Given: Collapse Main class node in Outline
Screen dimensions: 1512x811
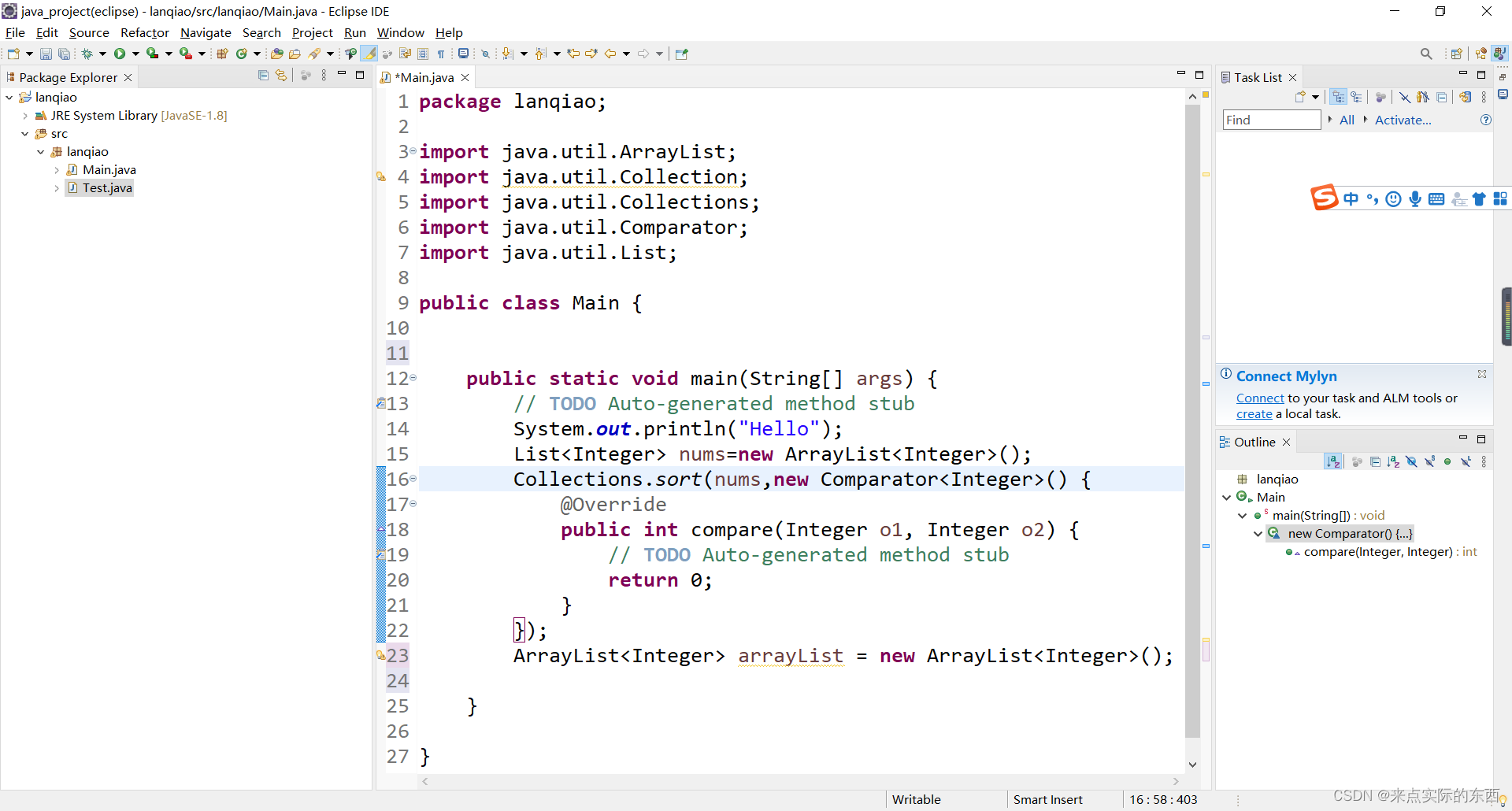Looking at the screenshot, I should click(1226, 497).
